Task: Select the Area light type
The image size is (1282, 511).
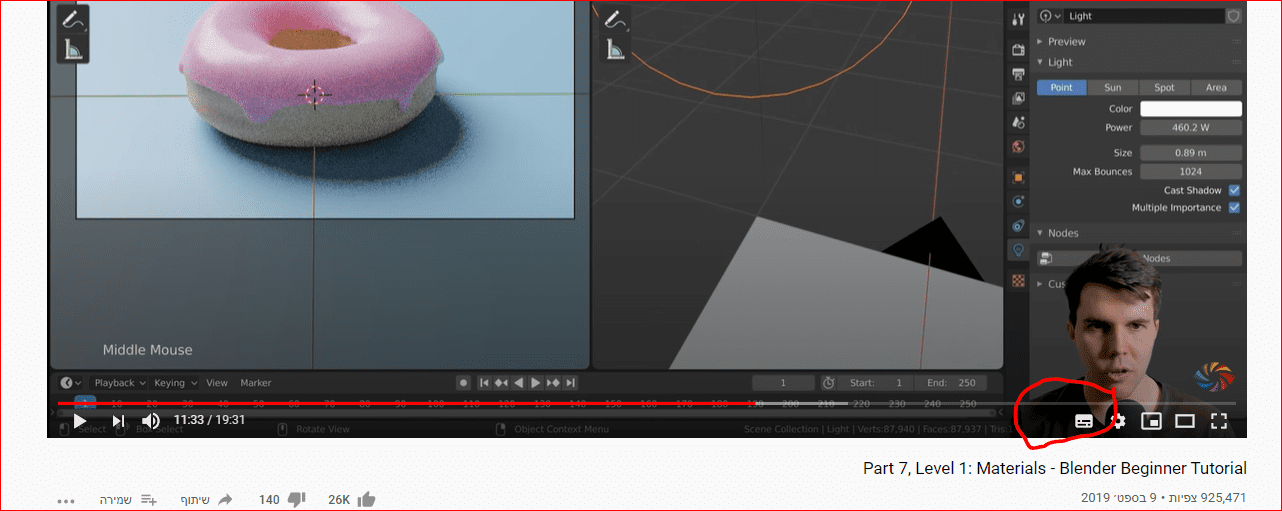Action: (x=1216, y=88)
